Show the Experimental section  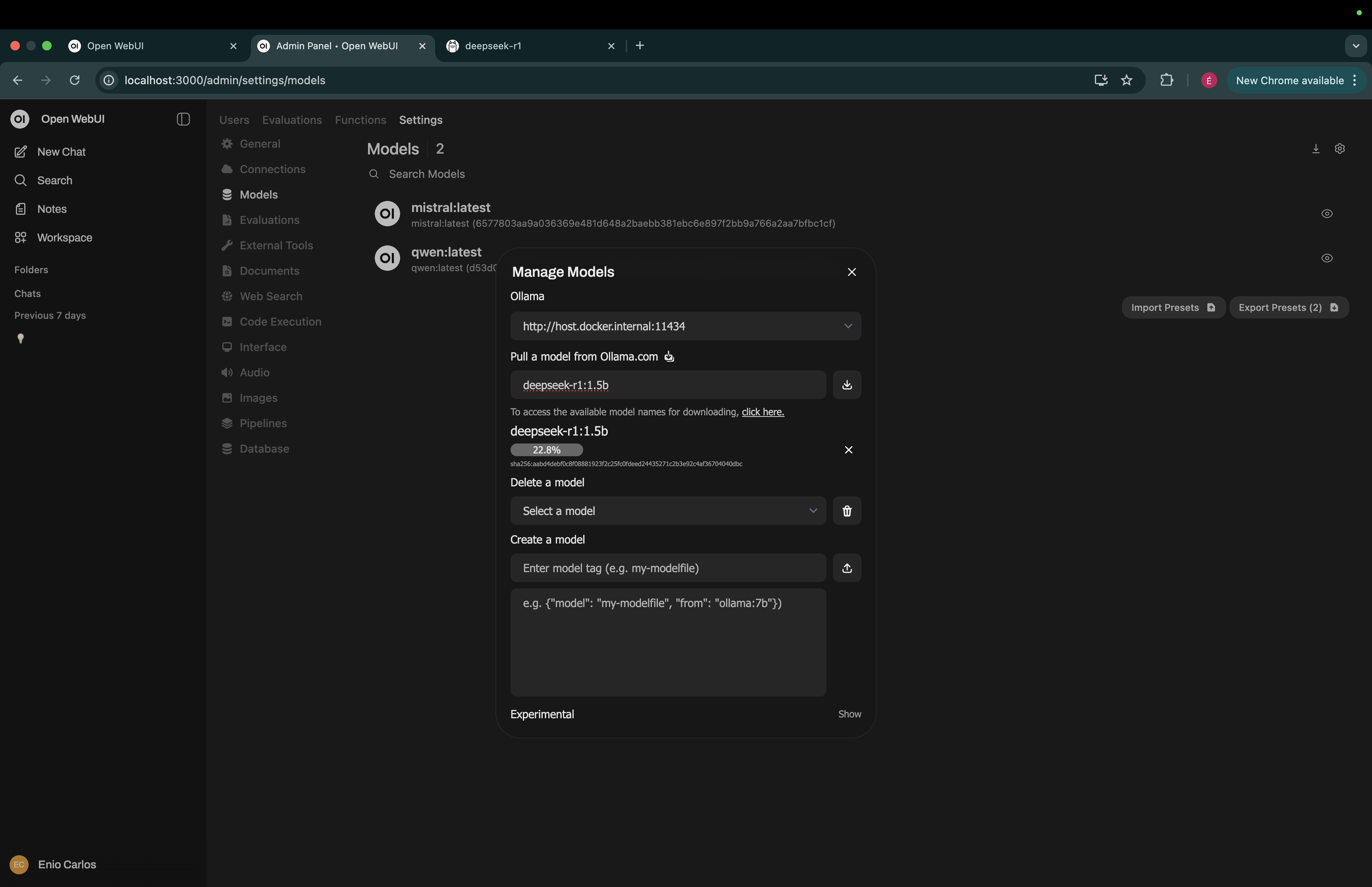(849, 714)
